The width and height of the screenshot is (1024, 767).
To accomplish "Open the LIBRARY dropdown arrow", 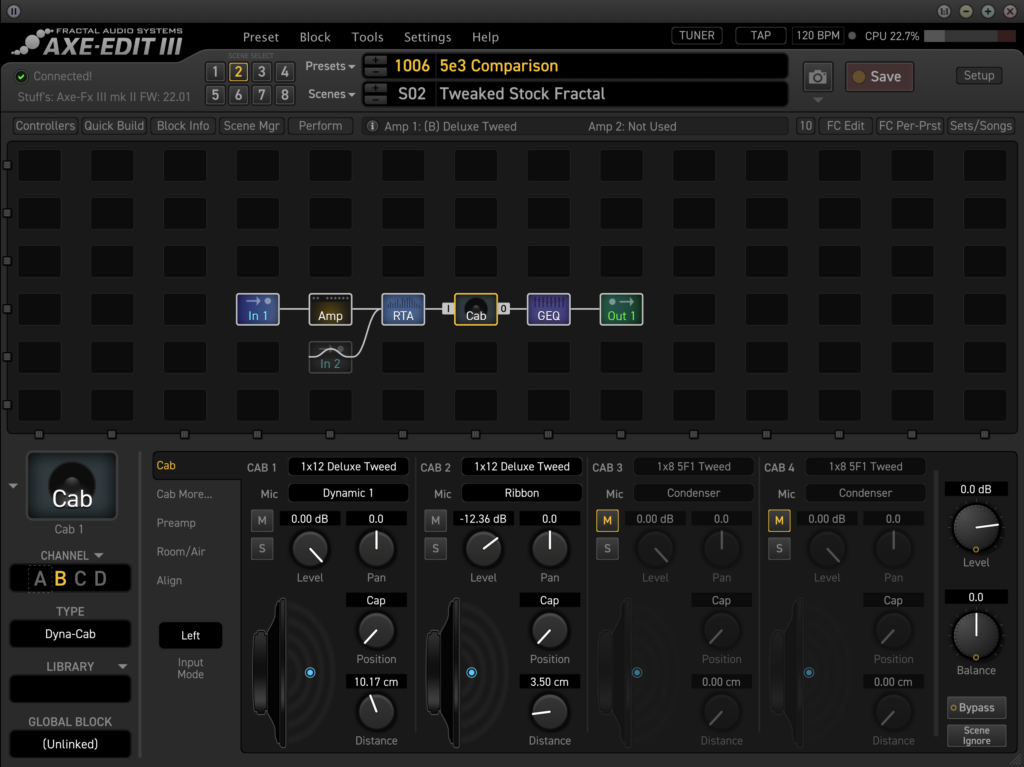I will pos(122,666).
